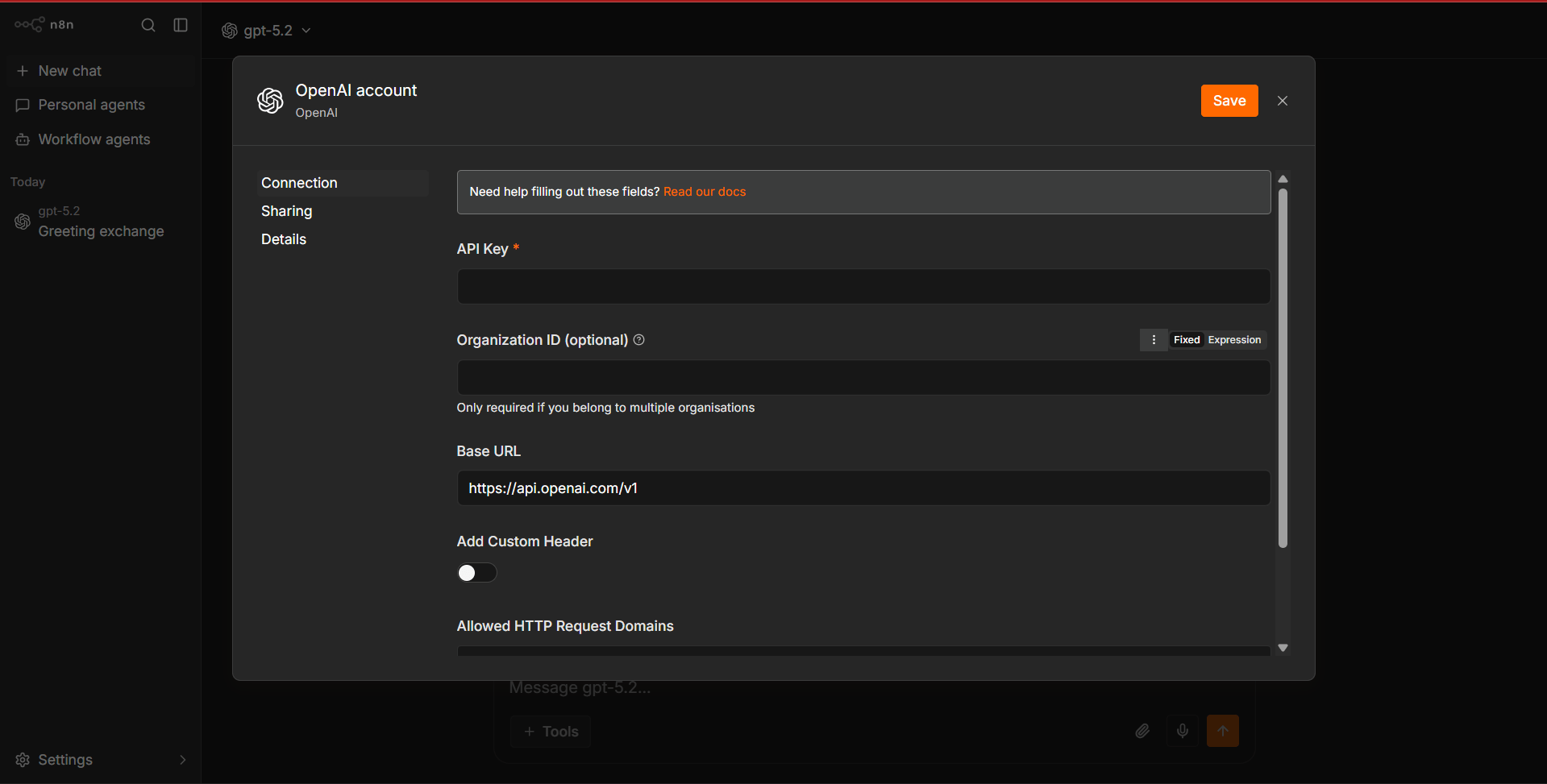Image resolution: width=1547 pixels, height=784 pixels.
Task: Enable the Add Custom Header toggle
Action: click(x=476, y=573)
